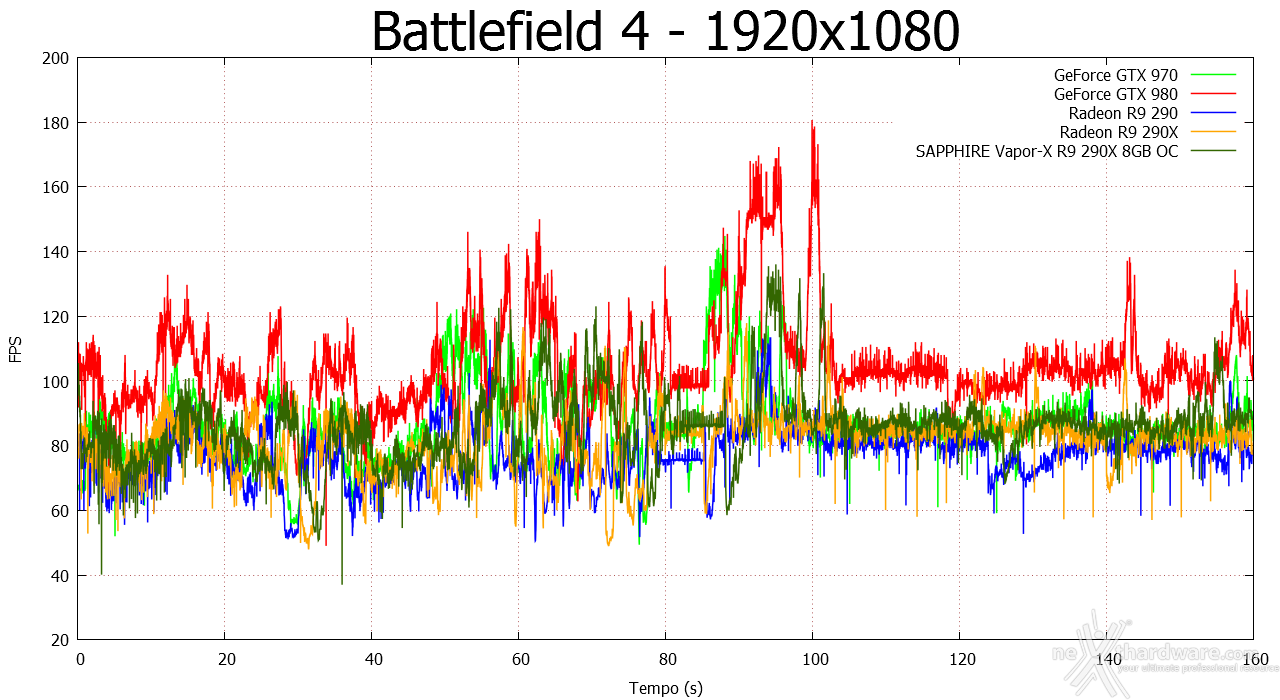The height and width of the screenshot is (700, 1280).
Task: Click the 40 y-axis tick value on the left
Action: tap(60, 575)
